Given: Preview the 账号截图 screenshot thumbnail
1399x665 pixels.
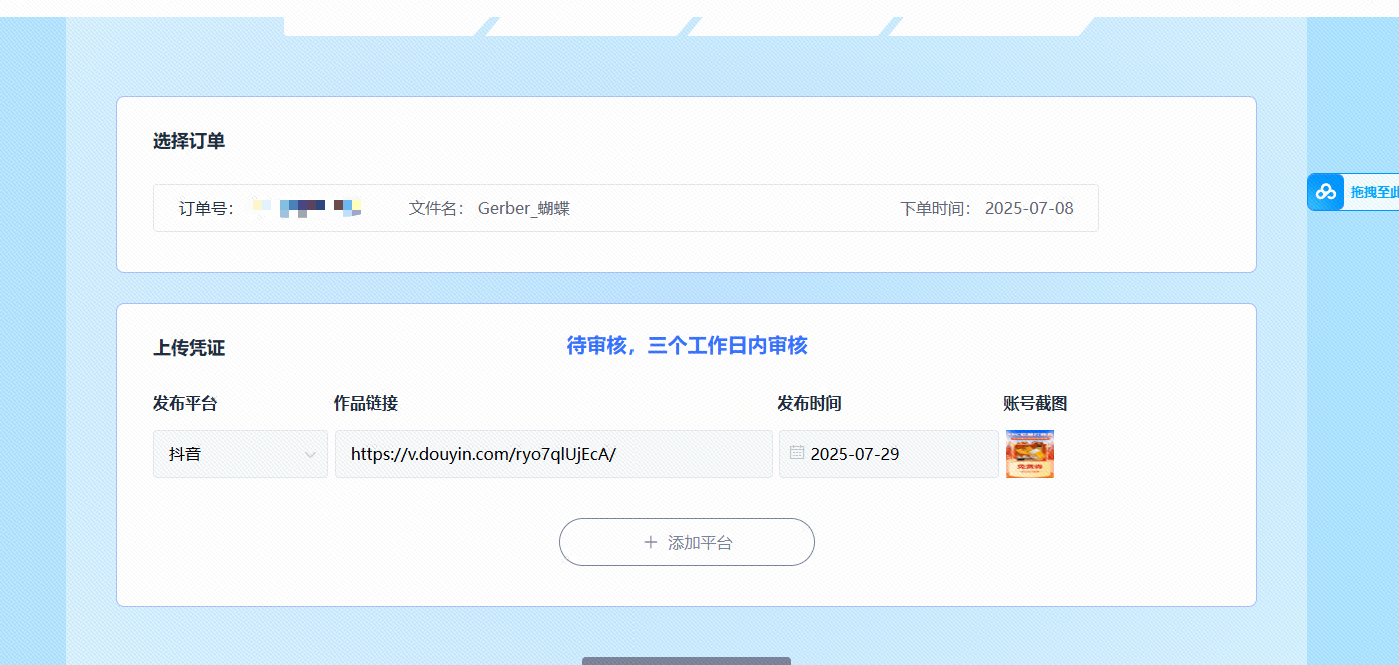Looking at the screenshot, I should coord(1029,454).
